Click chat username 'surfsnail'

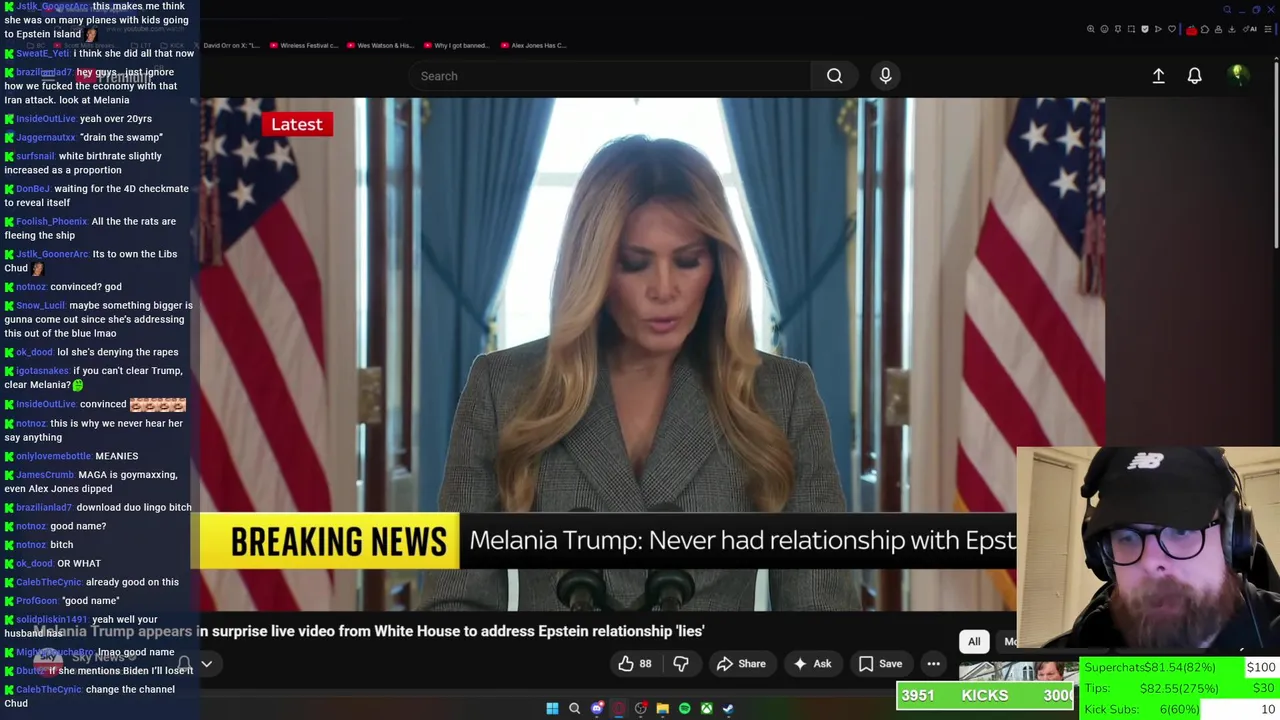point(35,156)
